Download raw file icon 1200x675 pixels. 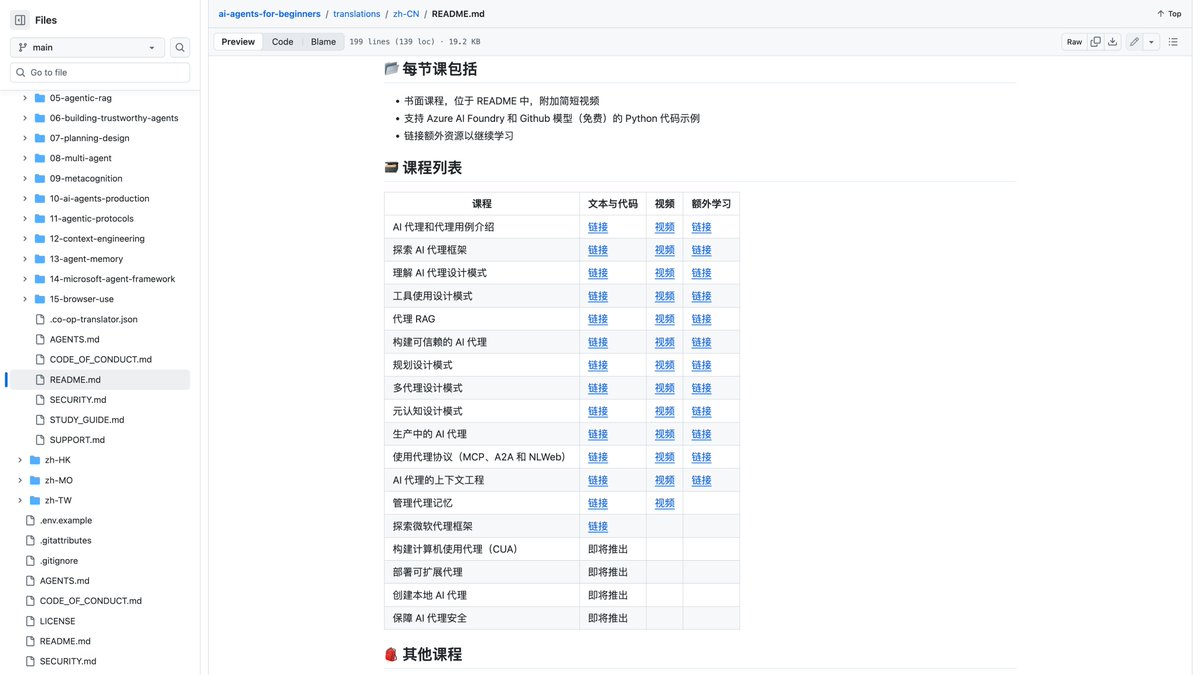tap(1112, 42)
